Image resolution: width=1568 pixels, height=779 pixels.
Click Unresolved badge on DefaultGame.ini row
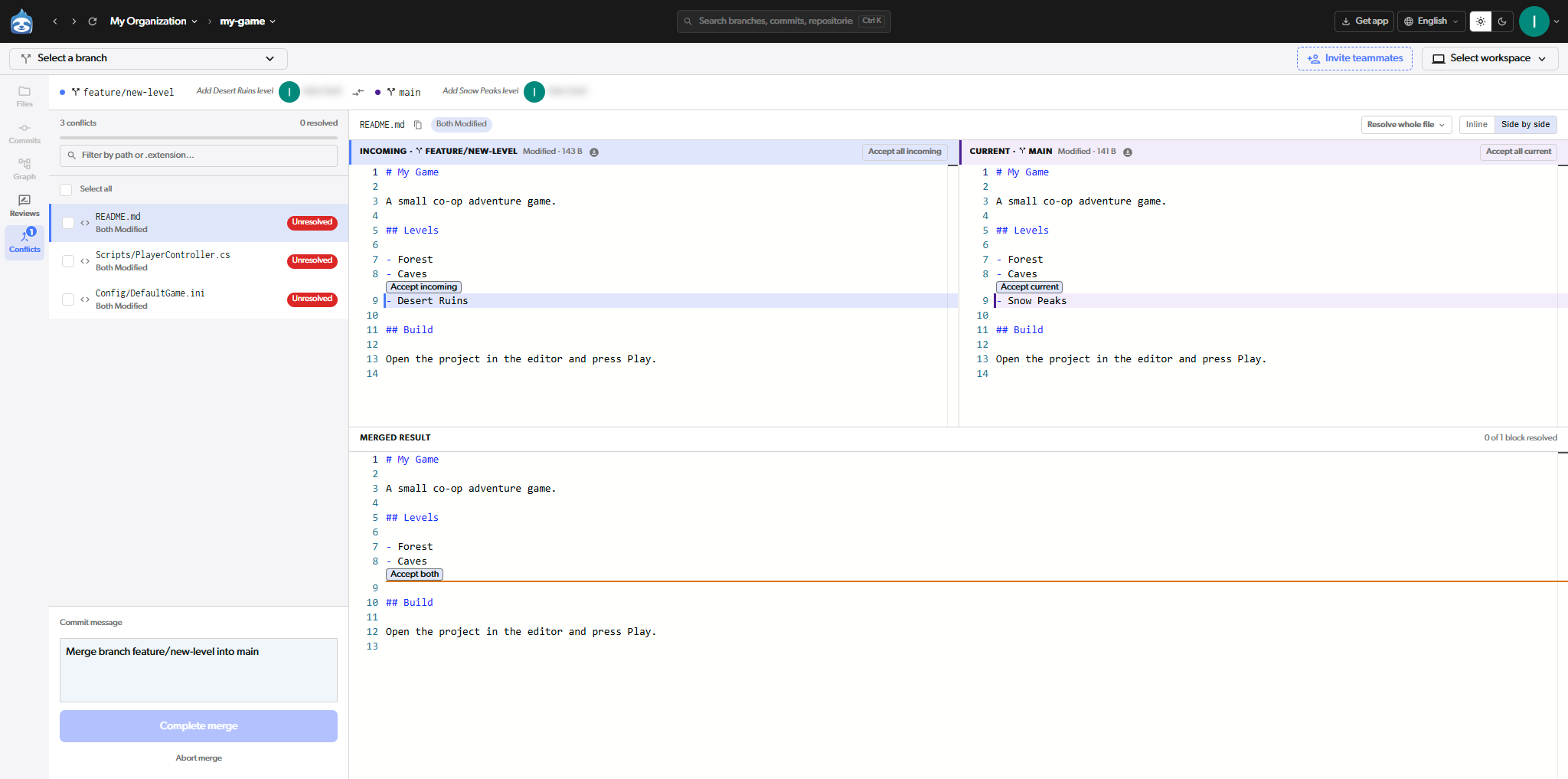[312, 299]
